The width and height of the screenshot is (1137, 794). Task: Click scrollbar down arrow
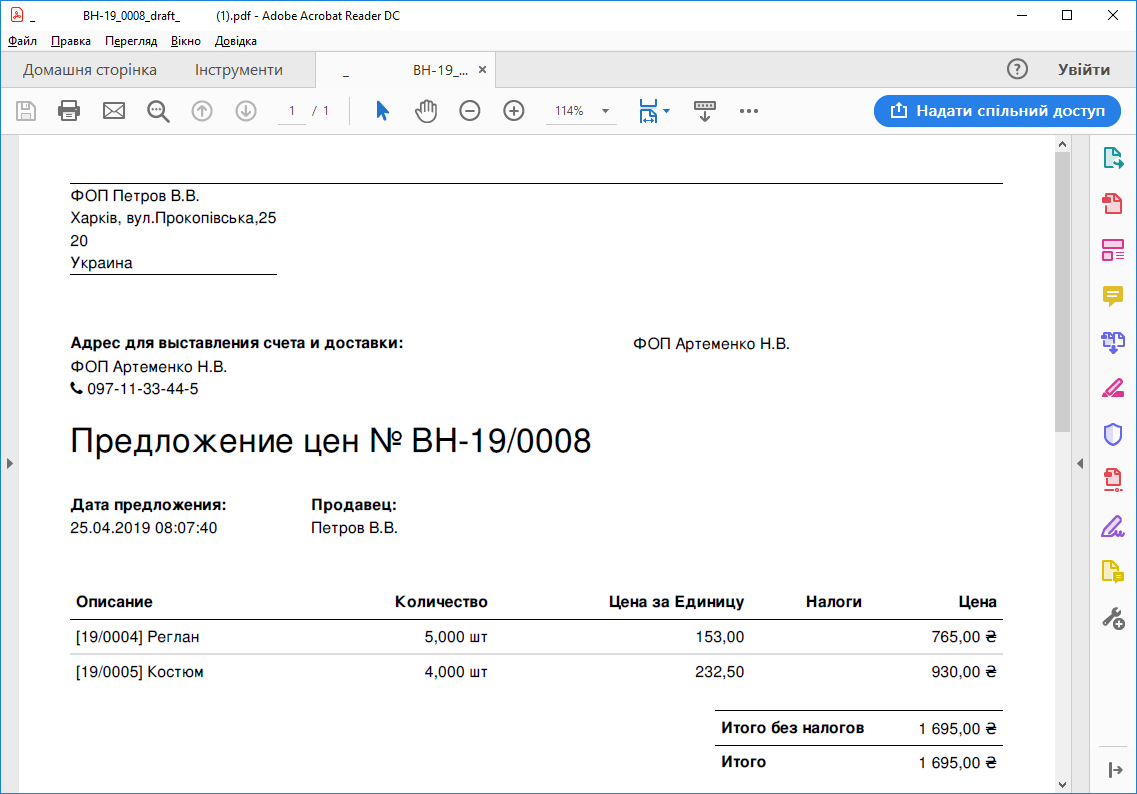point(1062,785)
